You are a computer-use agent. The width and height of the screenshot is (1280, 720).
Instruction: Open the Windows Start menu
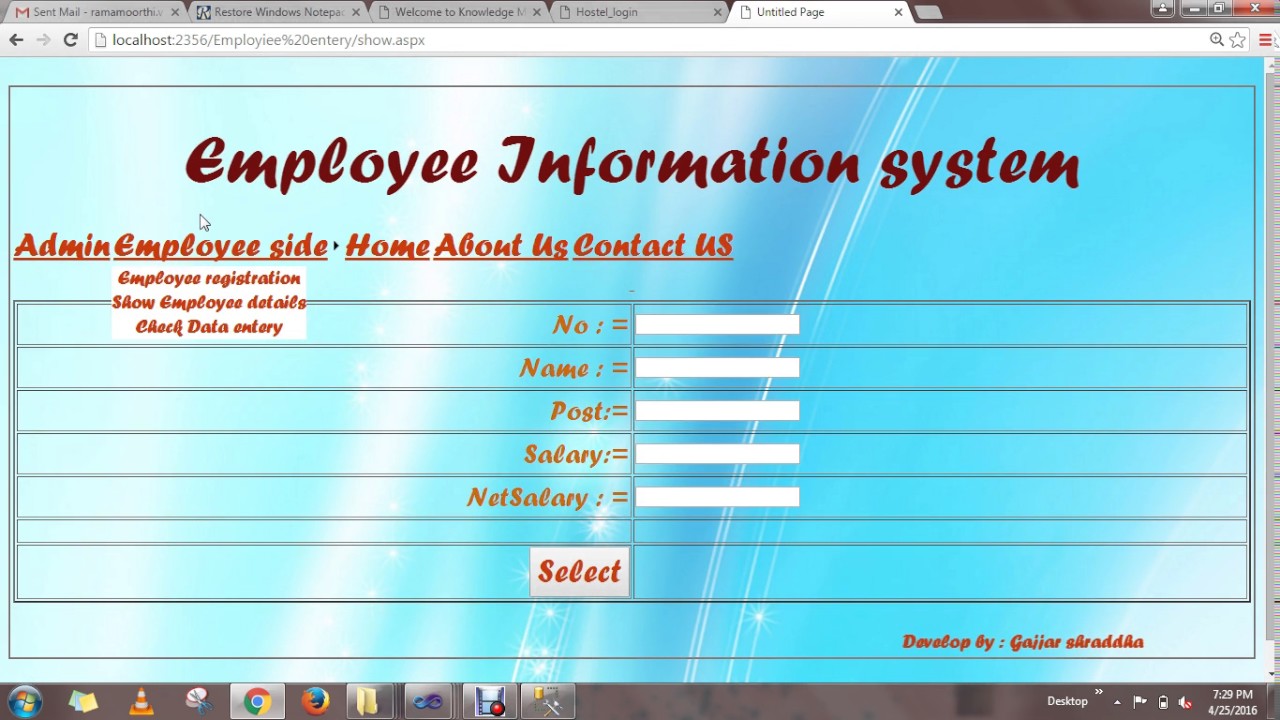pyautogui.click(x=25, y=702)
